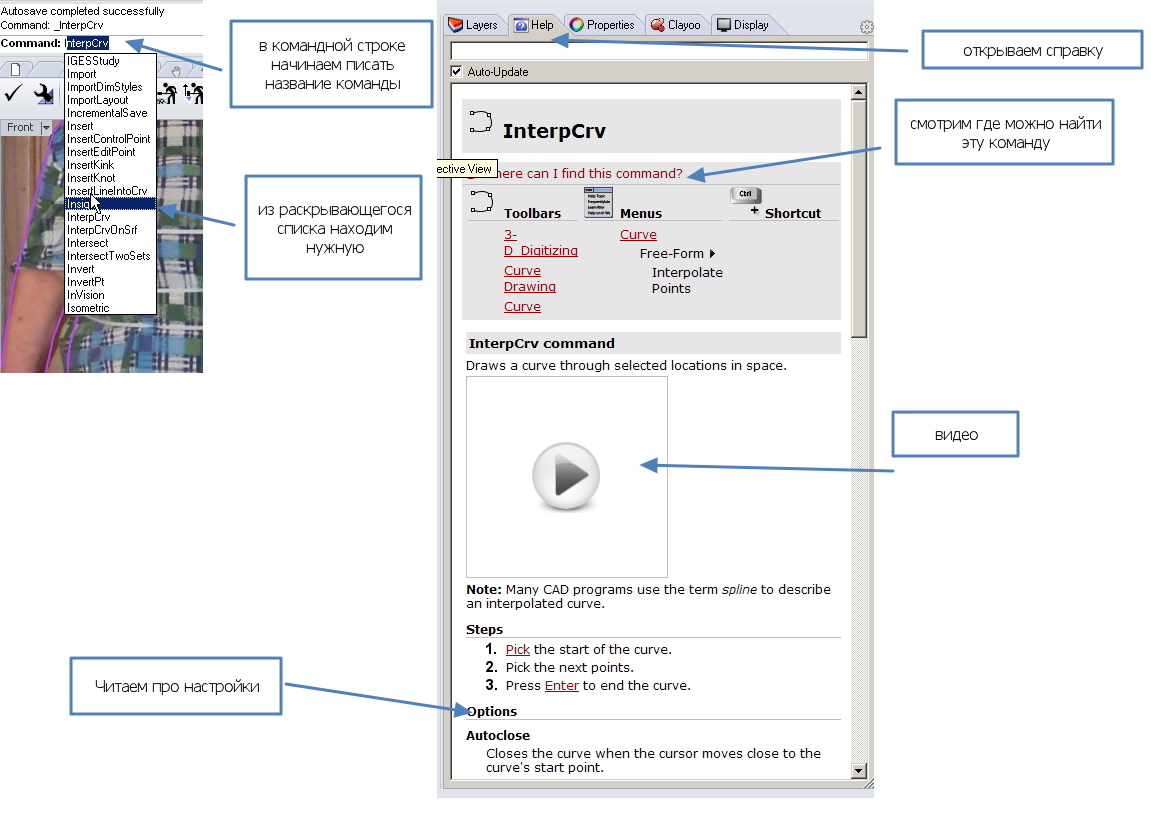Click the help scrollbar up arrow
The width and height of the screenshot is (1151, 814).
(858, 92)
